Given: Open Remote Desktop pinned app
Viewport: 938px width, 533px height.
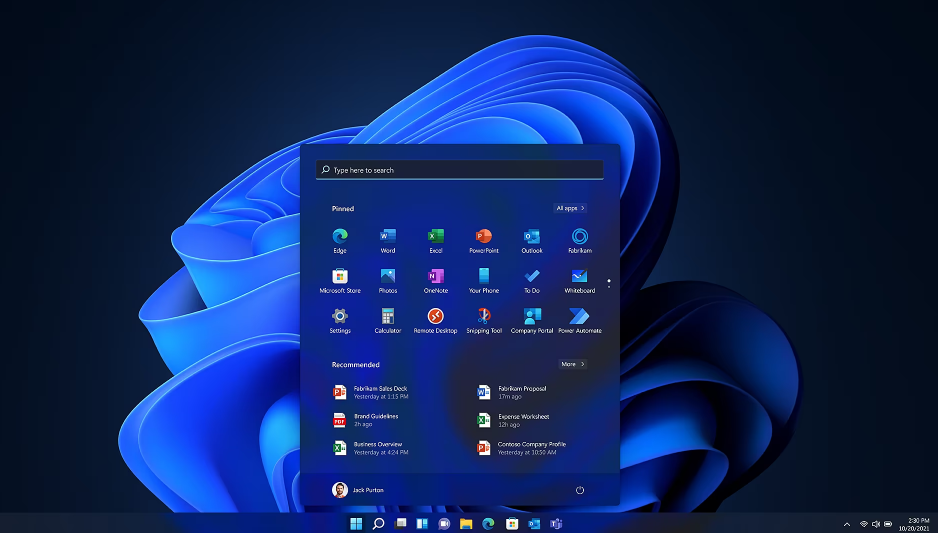Looking at the screenshot, I should coord(436,317).
